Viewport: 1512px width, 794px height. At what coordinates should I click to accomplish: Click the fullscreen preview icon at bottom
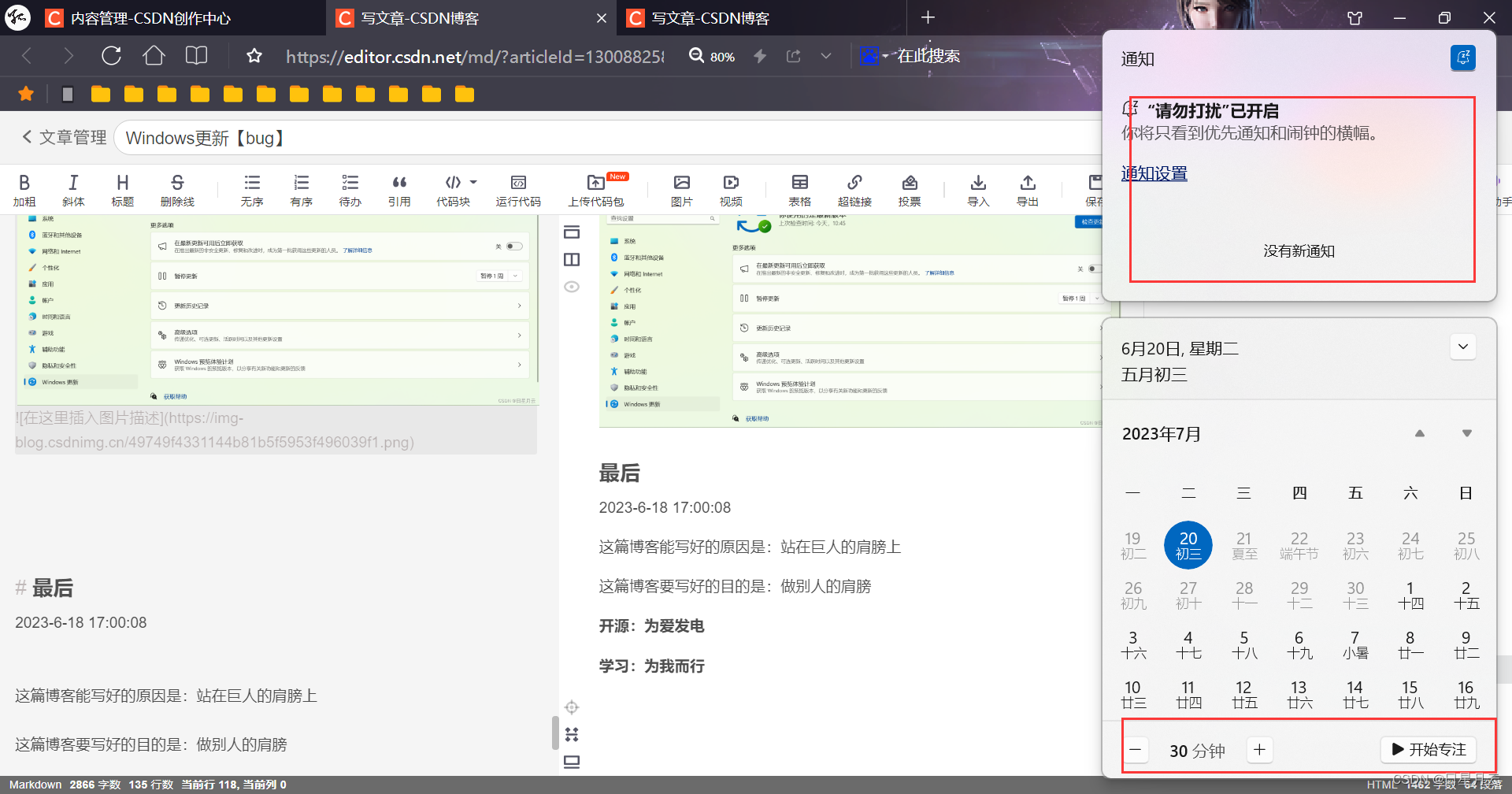click(572, 762)
